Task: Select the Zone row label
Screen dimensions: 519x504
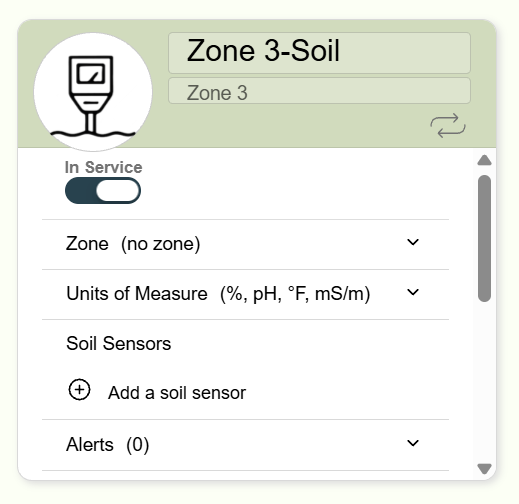Action: (87, 244)
